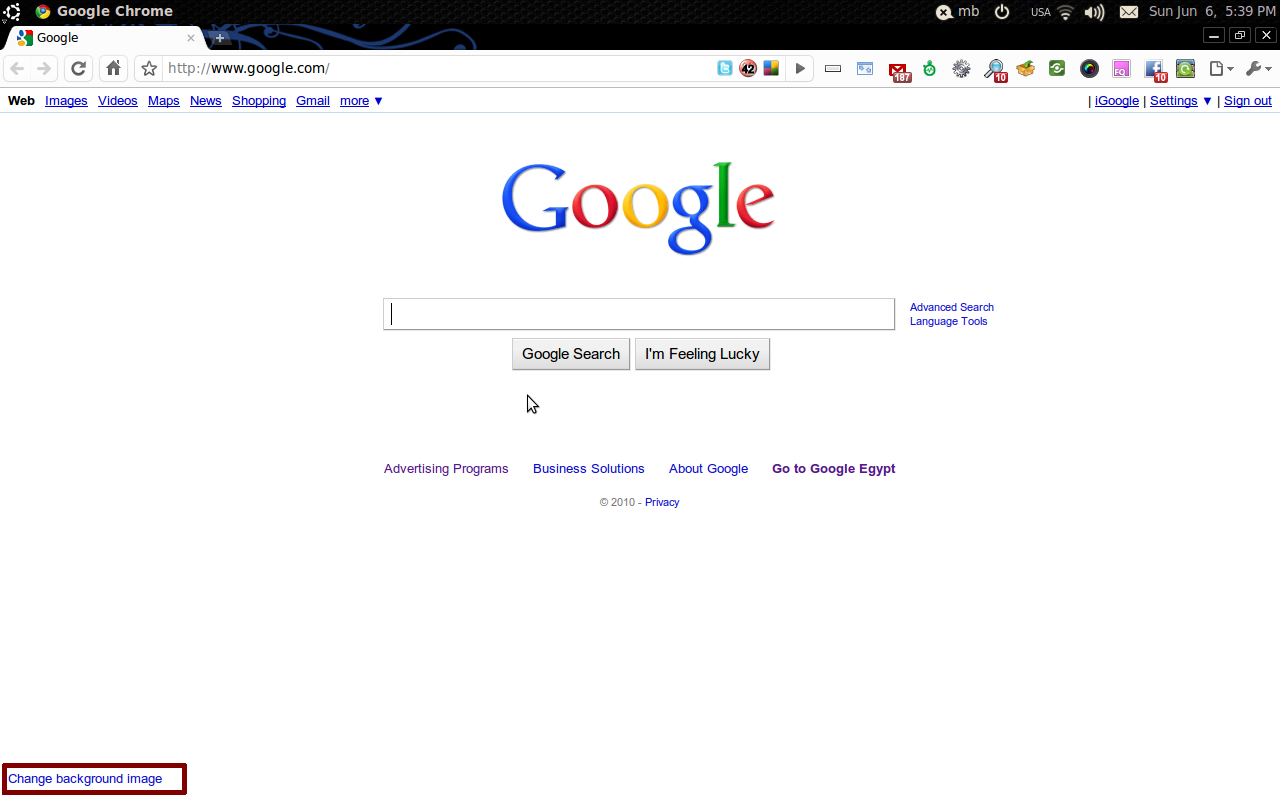Open the Business Solutions link

[589, 469]
